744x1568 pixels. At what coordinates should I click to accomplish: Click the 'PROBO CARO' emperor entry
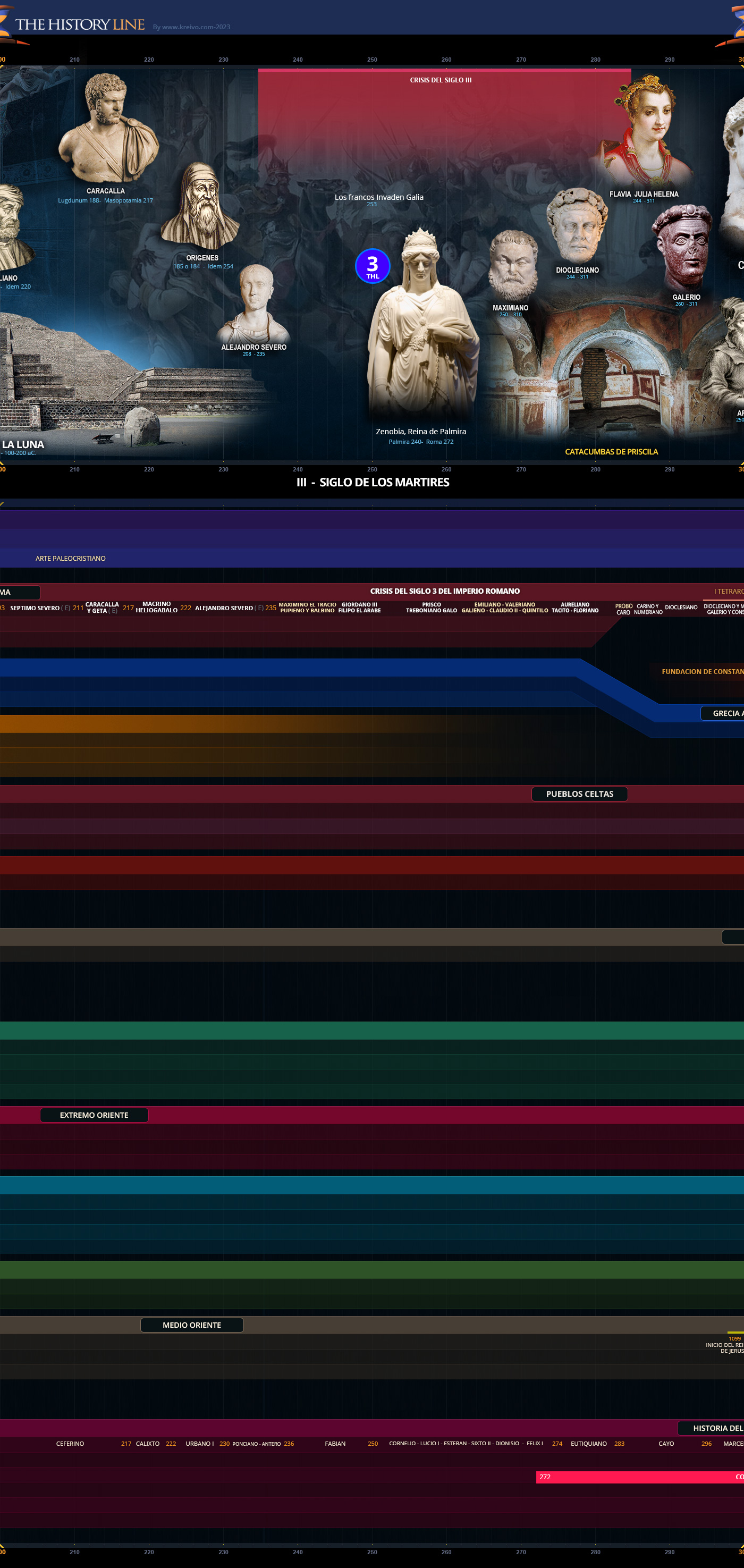click(x=623, y=609)
